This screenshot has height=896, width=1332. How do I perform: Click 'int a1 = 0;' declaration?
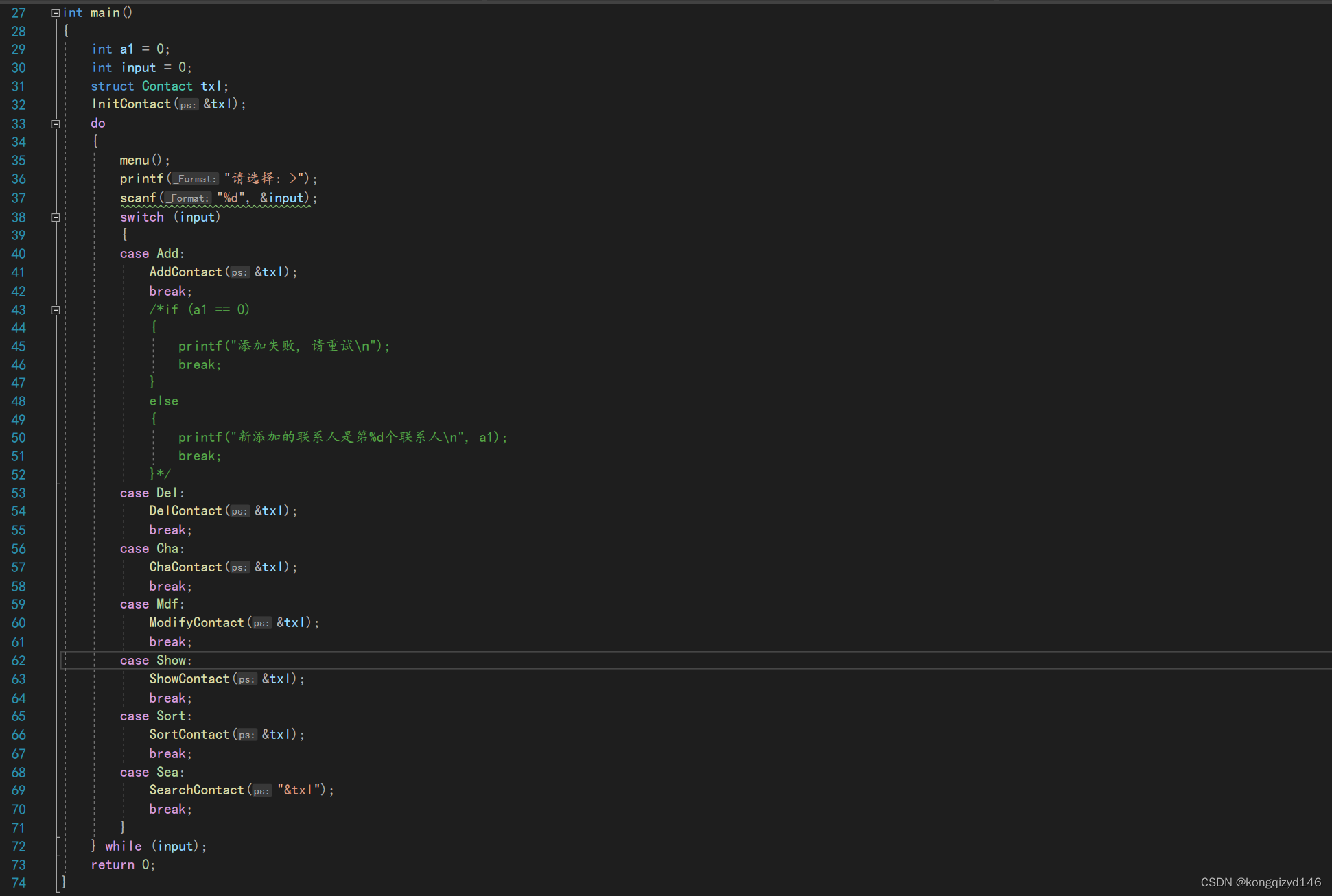point(130,49)
